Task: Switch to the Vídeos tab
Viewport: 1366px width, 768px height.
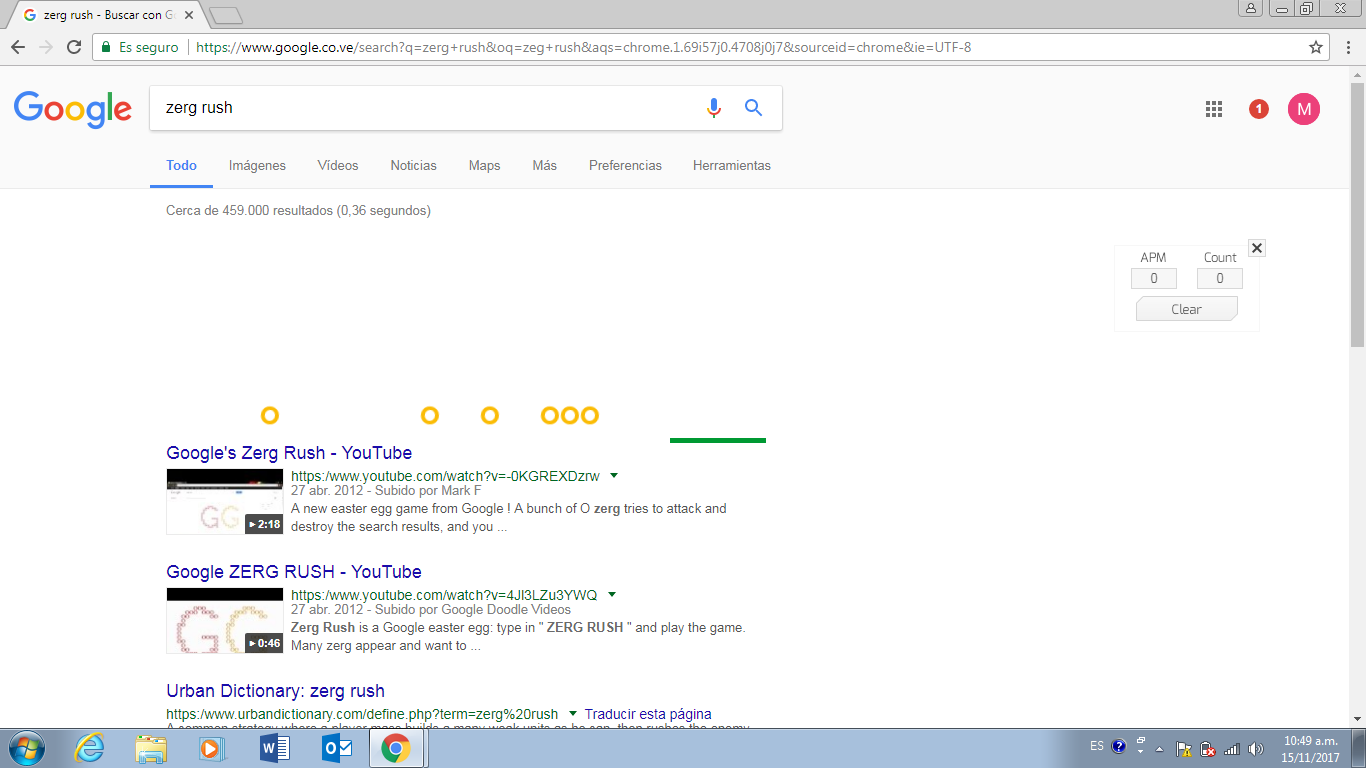Action: (338, 166)
